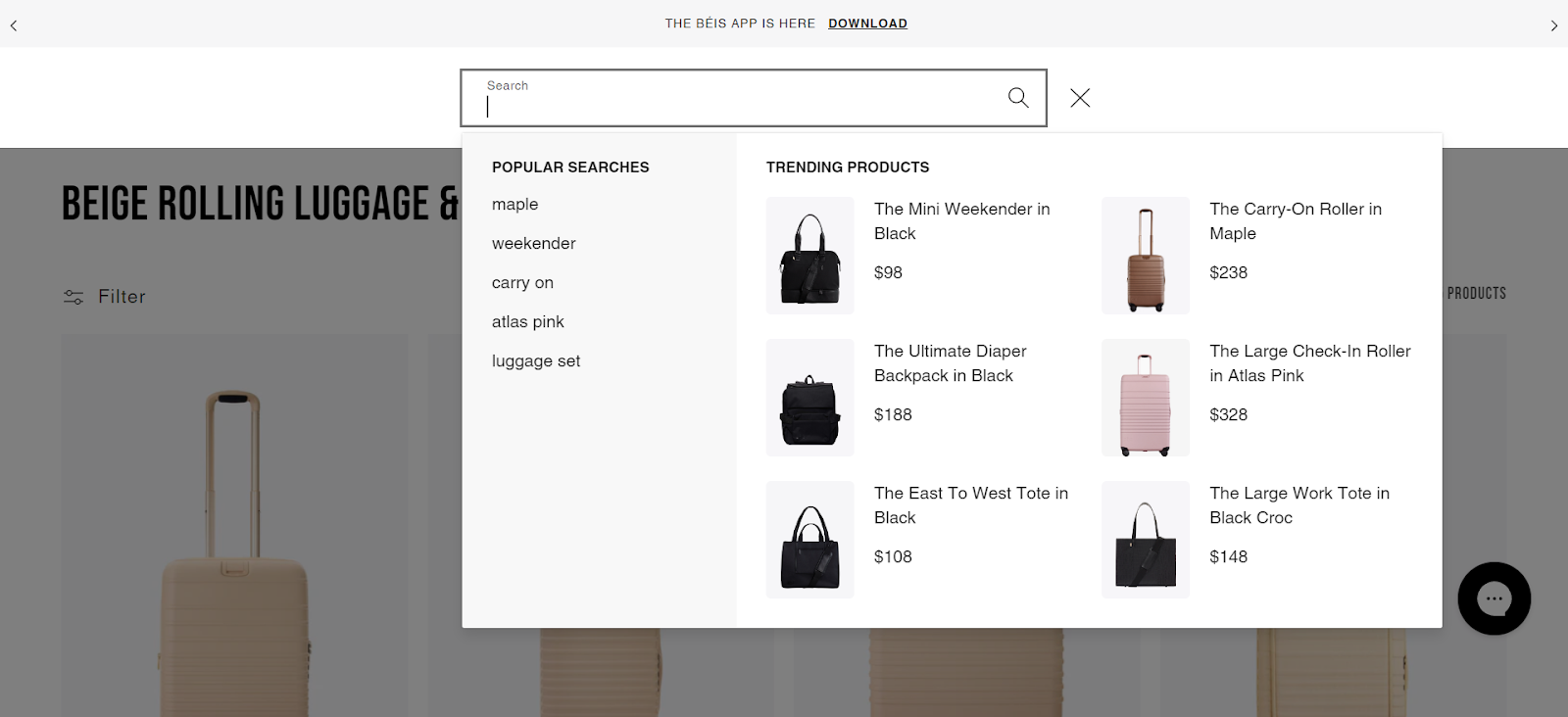
Task: Click the magnifying glass search icon
Action: point(1018,98)
